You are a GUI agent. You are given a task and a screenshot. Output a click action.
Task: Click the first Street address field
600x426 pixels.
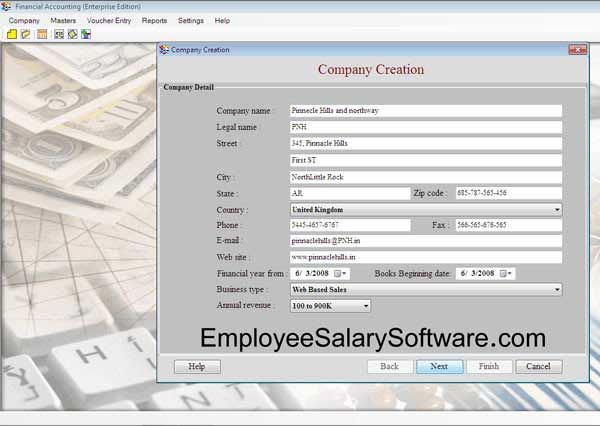pyautogui.click(x=426, y=144)
